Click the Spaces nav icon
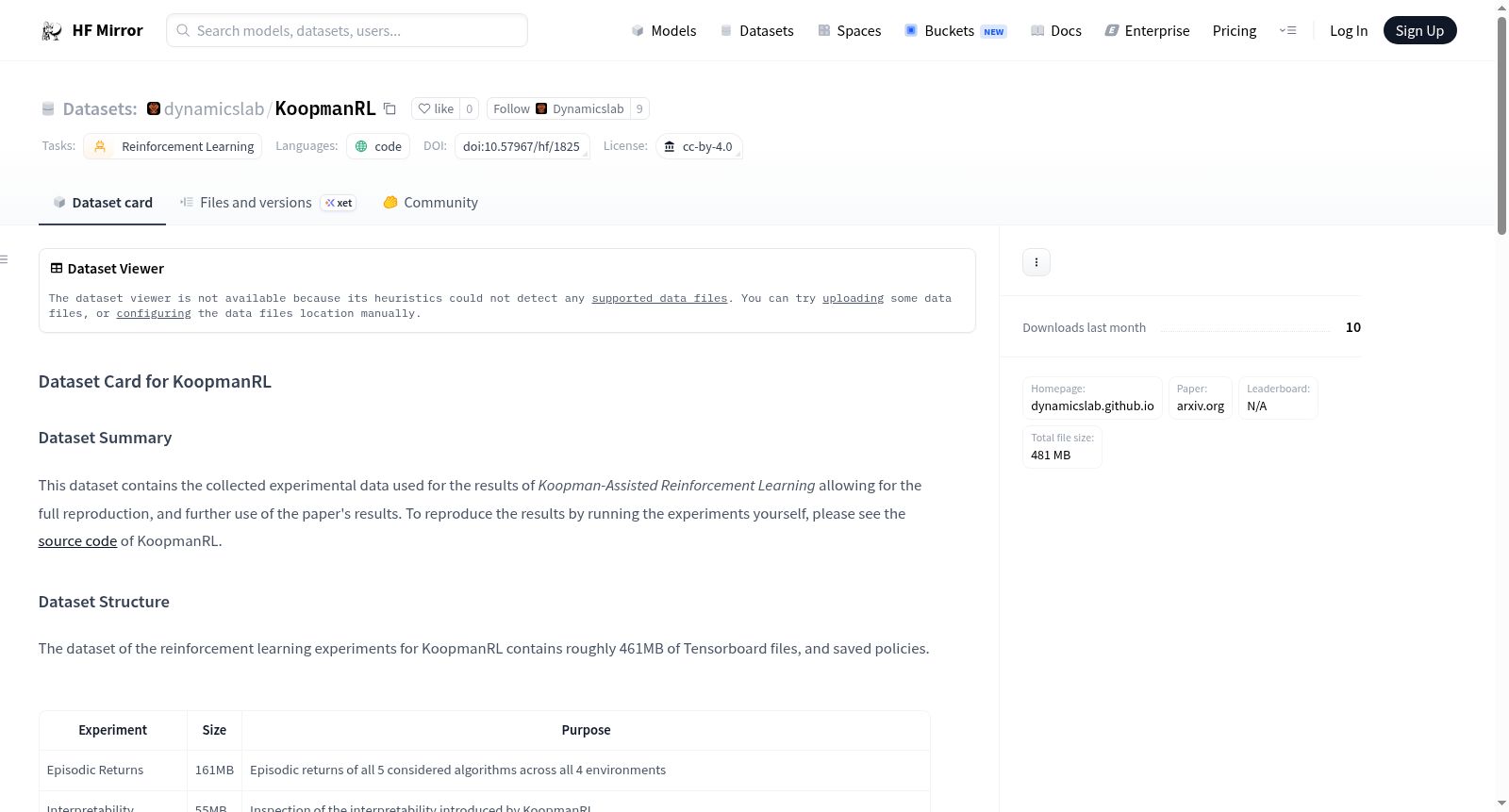Screen dimensions: 1509x812 (x=824, y=31)
